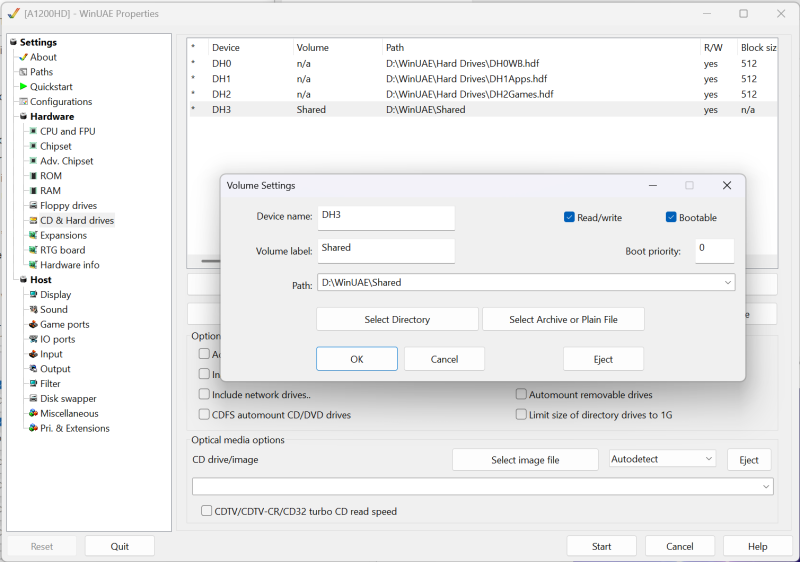Click the CD & Hard drives icon
Viewport: 800px width, 562px height.
(x=33, y=220)
